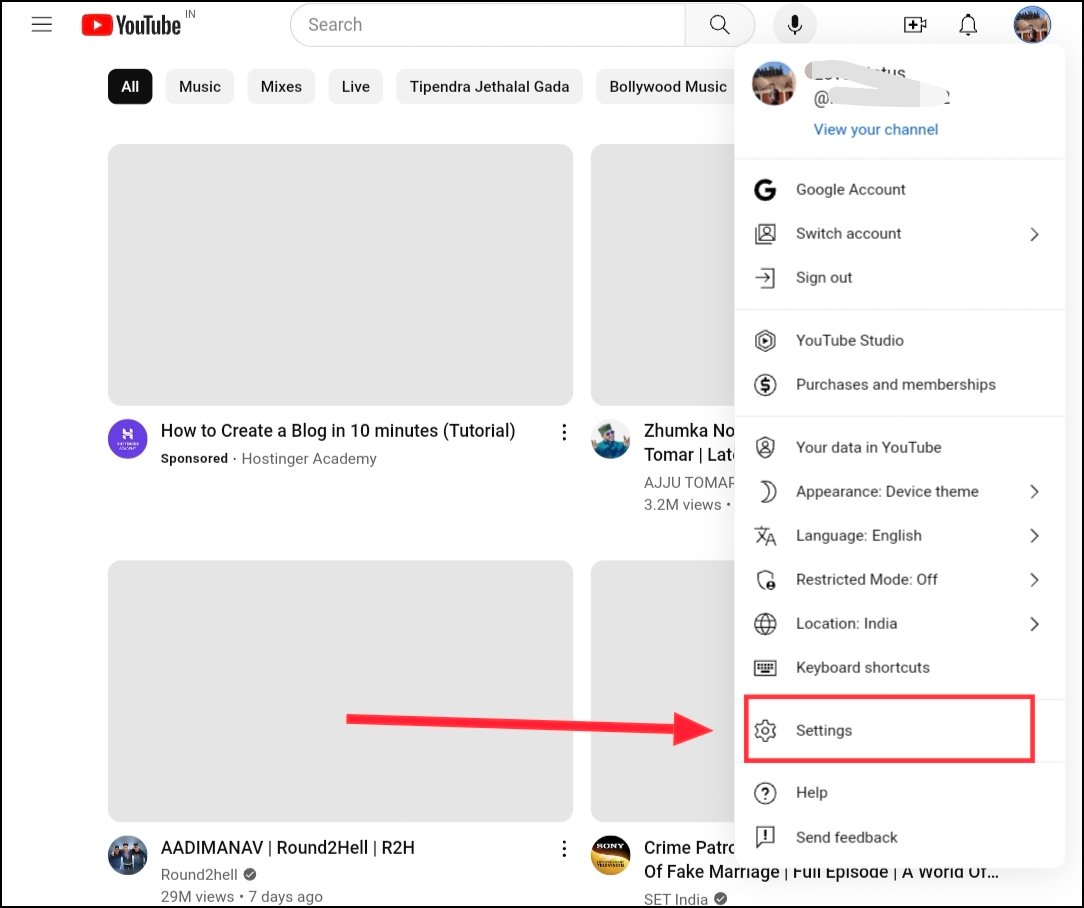
Task: Click the Appearance moon icon
Action: (767, 492)
